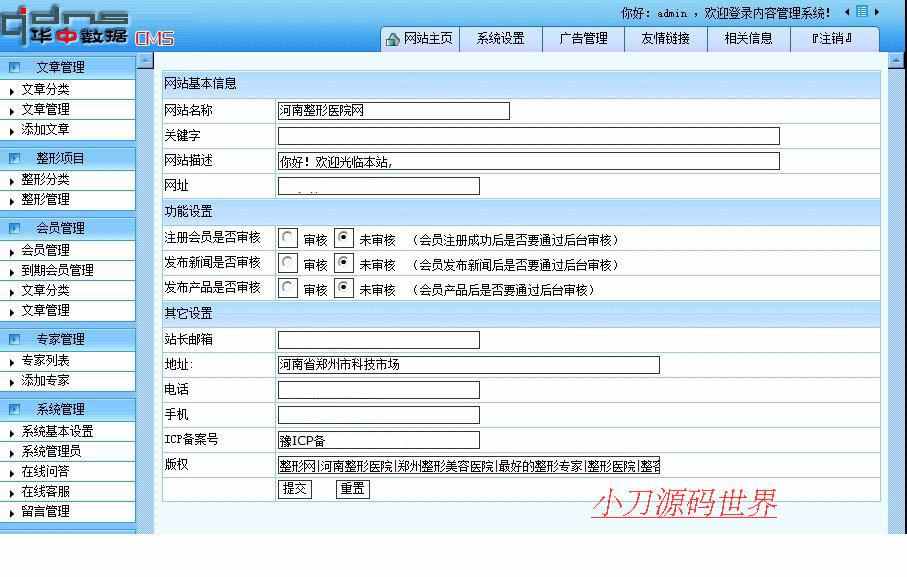Open 到期会员管理 in the sidebar

click(x=57, y=271)
